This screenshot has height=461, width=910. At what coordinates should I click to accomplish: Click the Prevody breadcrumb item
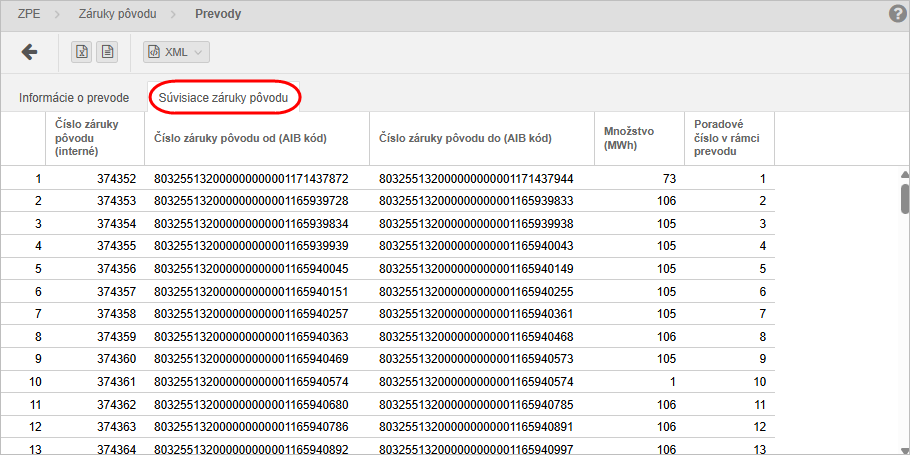217,14
